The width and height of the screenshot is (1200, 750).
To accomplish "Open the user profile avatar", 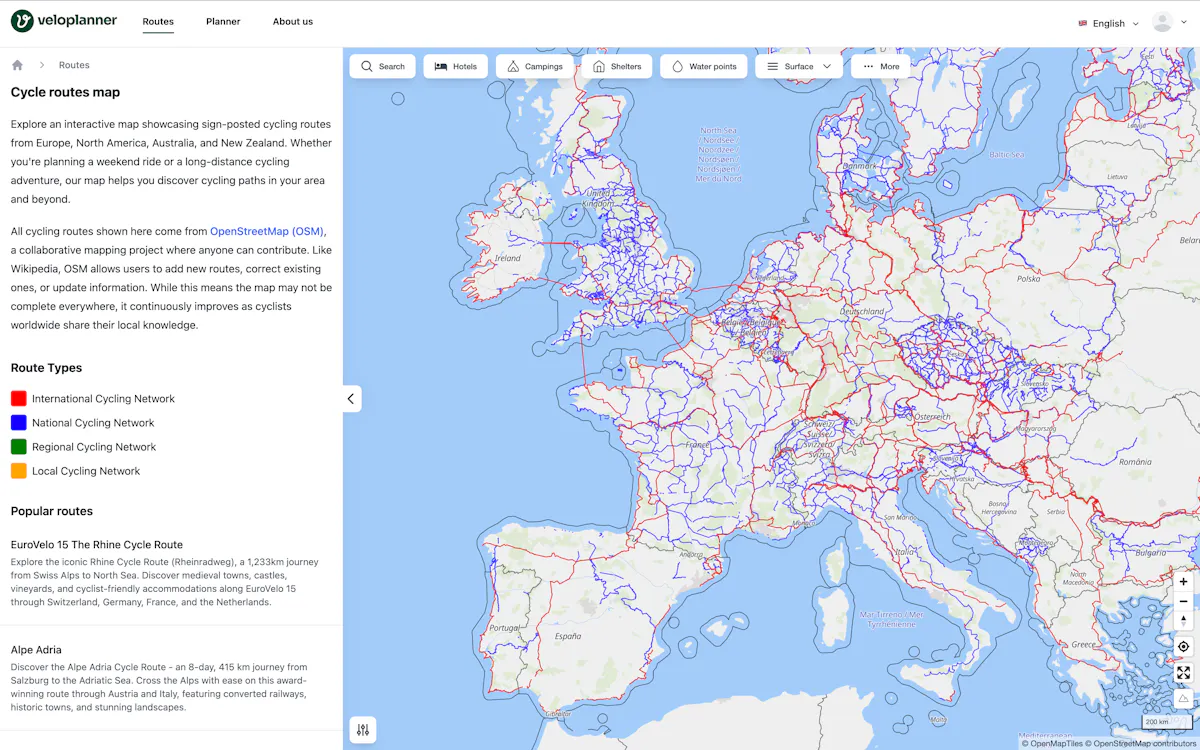I will pyautogui.click(x=1162, y=22).
